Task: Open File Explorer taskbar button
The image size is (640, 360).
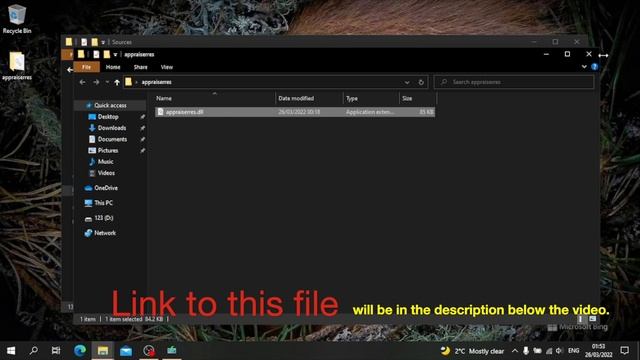Action: pos(103,350)
